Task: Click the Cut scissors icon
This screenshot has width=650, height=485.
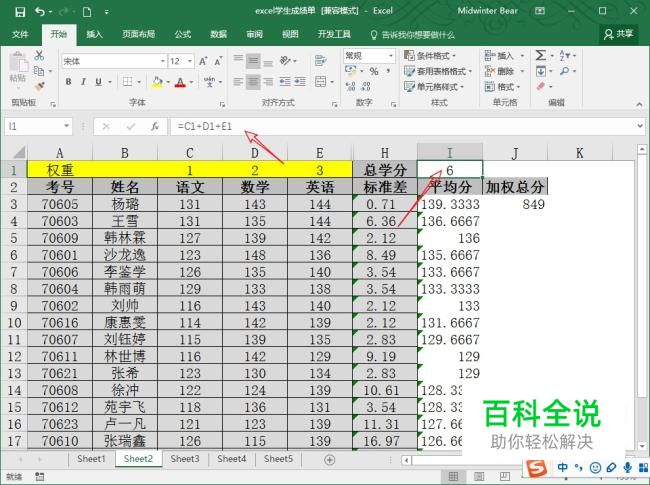Action: (39, 56)
